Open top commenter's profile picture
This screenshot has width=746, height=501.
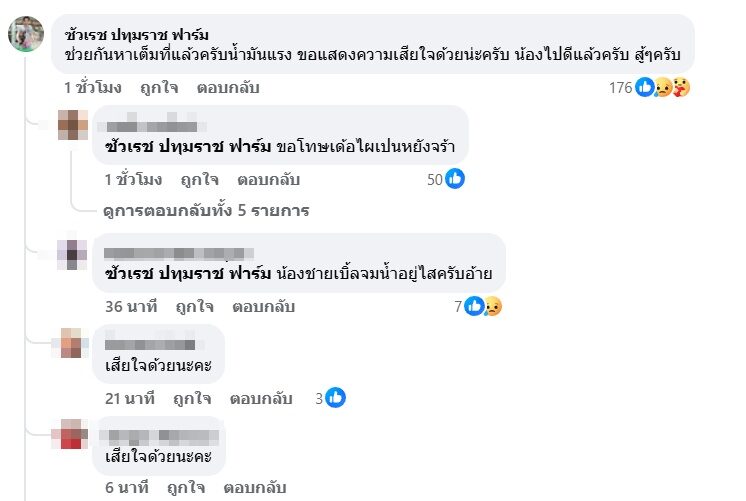coord(25,34)
